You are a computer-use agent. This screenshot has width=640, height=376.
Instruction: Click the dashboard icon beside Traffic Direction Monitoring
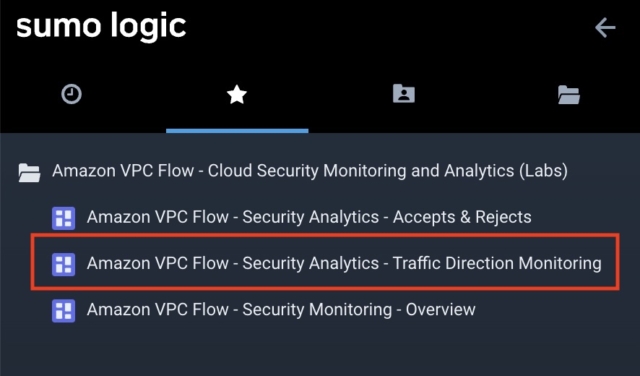coord(63,264)
